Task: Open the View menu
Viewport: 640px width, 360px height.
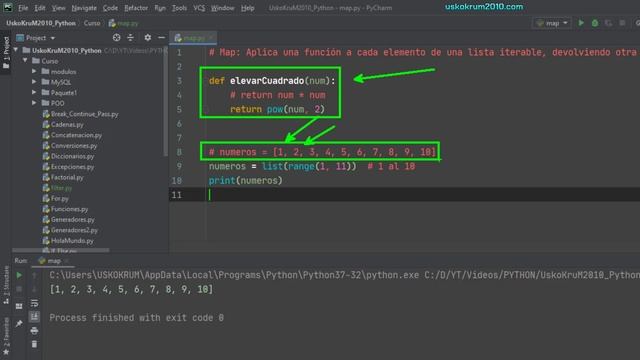Action: [58, 8]
